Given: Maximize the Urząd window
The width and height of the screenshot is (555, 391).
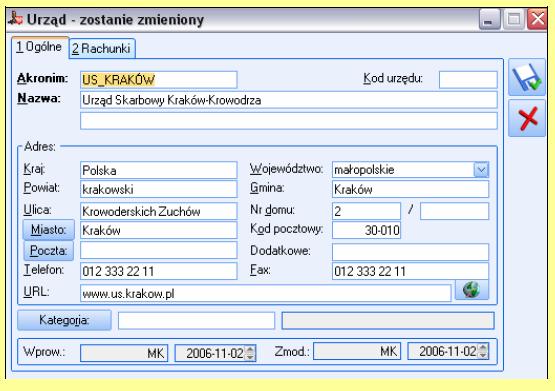Looking at the screenshot, I should click(514, 19).
